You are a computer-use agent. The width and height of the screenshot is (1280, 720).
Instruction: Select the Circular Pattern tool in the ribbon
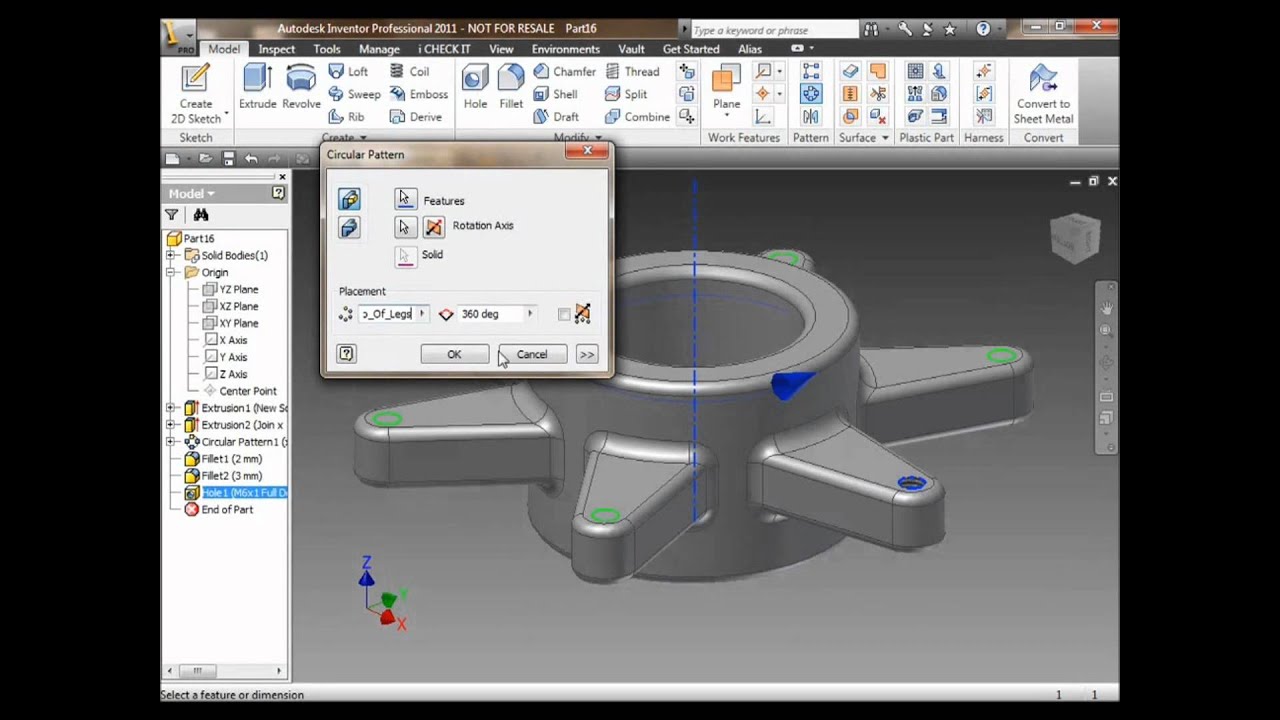(x=811, y=93)
